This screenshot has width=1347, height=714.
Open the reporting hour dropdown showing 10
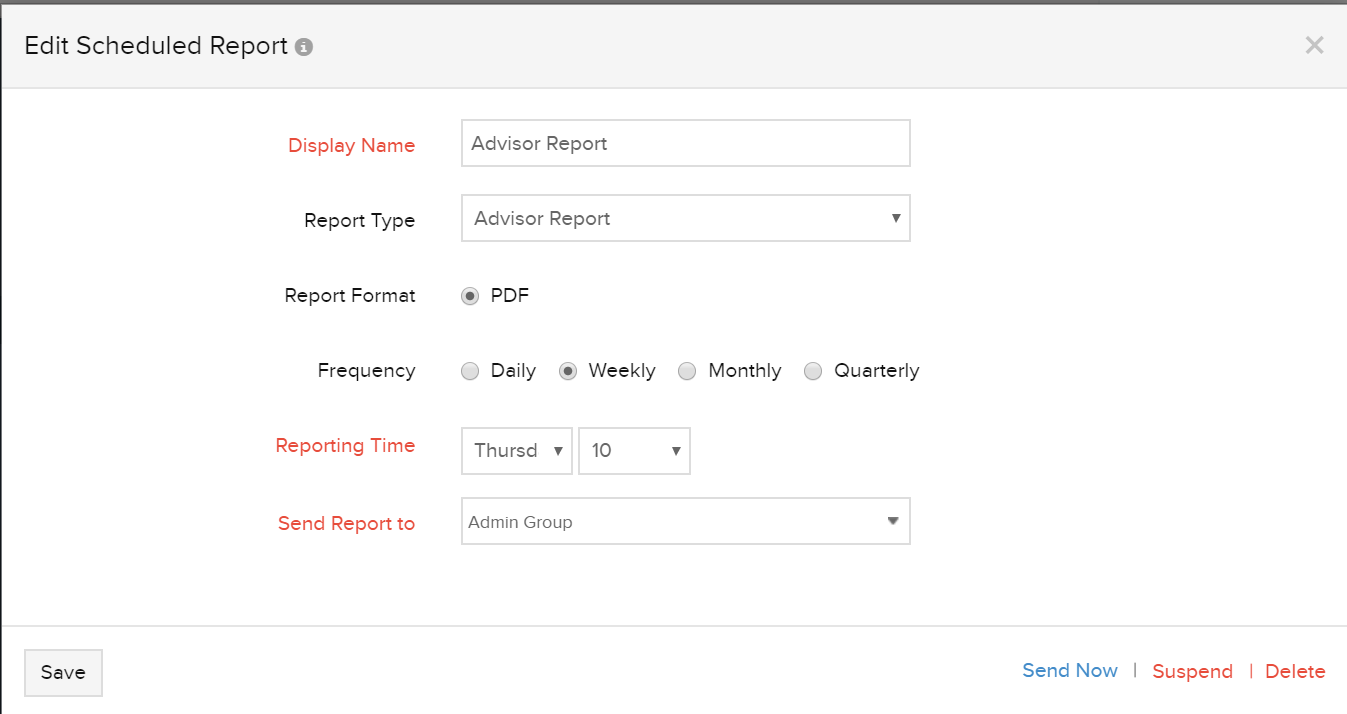click(634, 451)
